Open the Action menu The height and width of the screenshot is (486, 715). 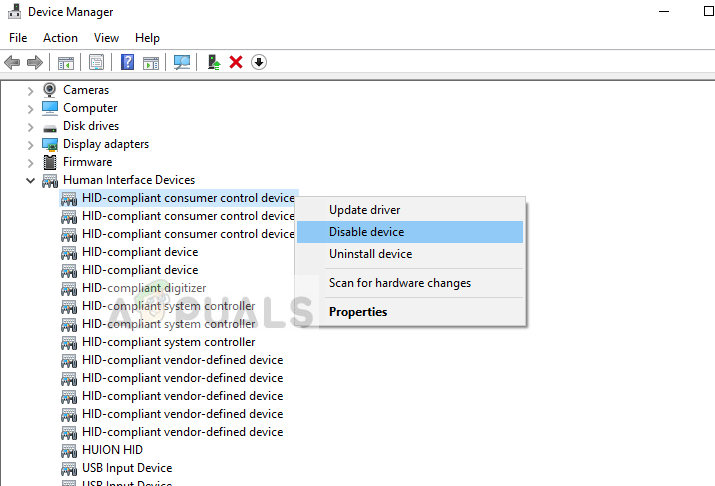click(x=60, y=38)
